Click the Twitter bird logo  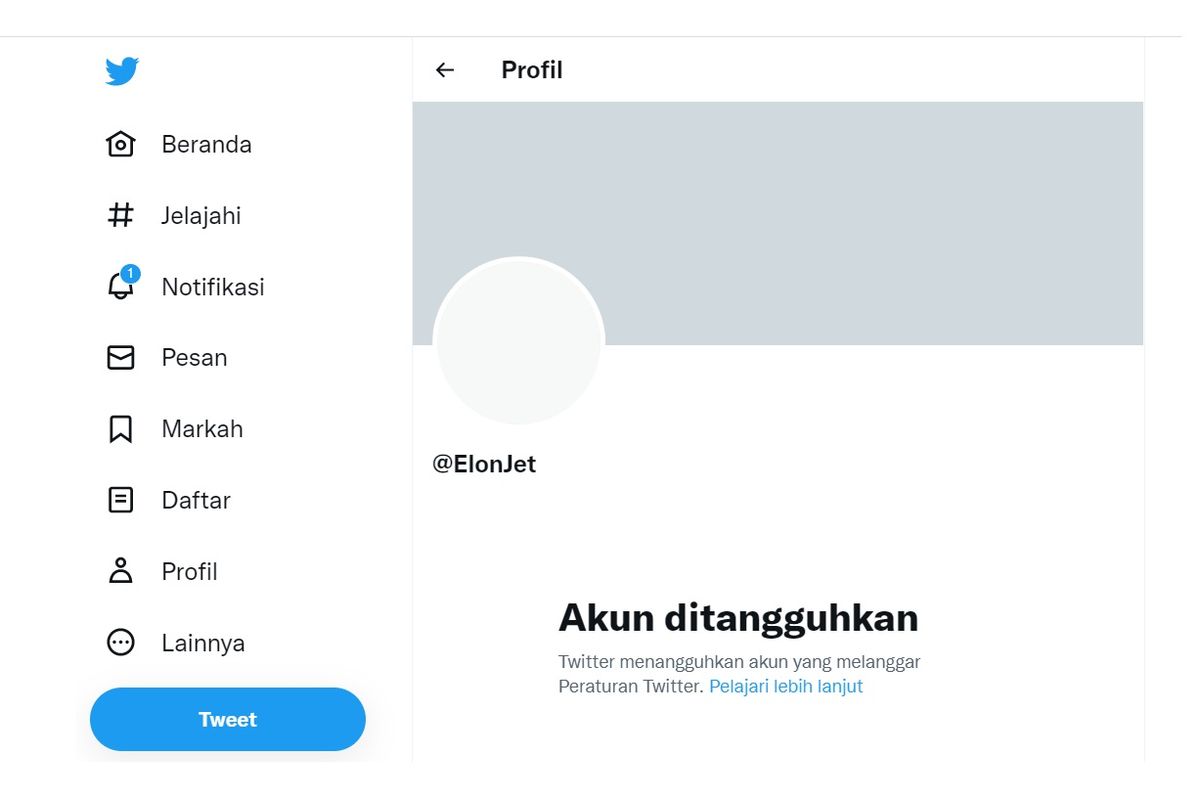[x=120, y=70]
